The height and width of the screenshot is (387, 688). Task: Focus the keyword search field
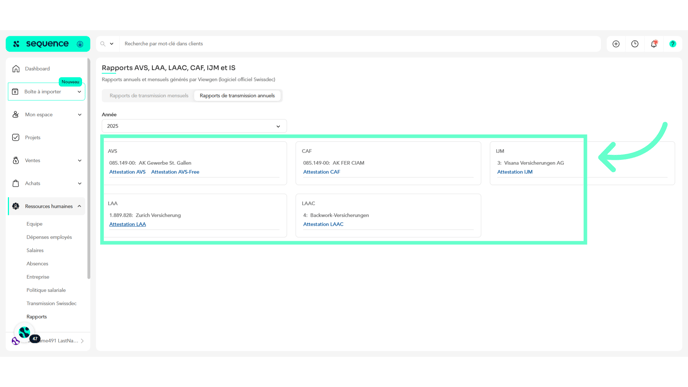coord(360,44)
